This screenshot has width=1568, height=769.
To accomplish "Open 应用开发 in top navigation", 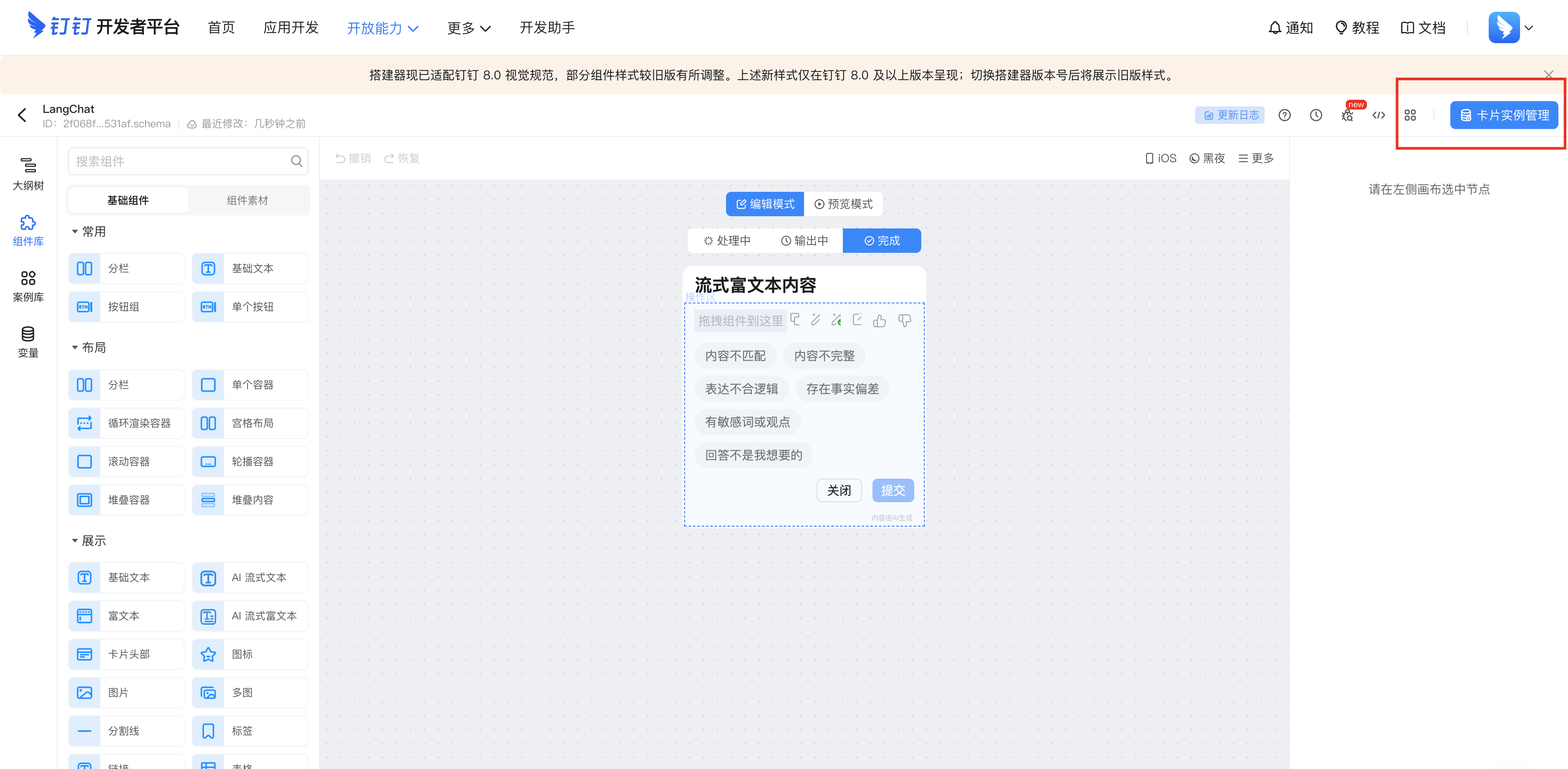I will [291, 28].
